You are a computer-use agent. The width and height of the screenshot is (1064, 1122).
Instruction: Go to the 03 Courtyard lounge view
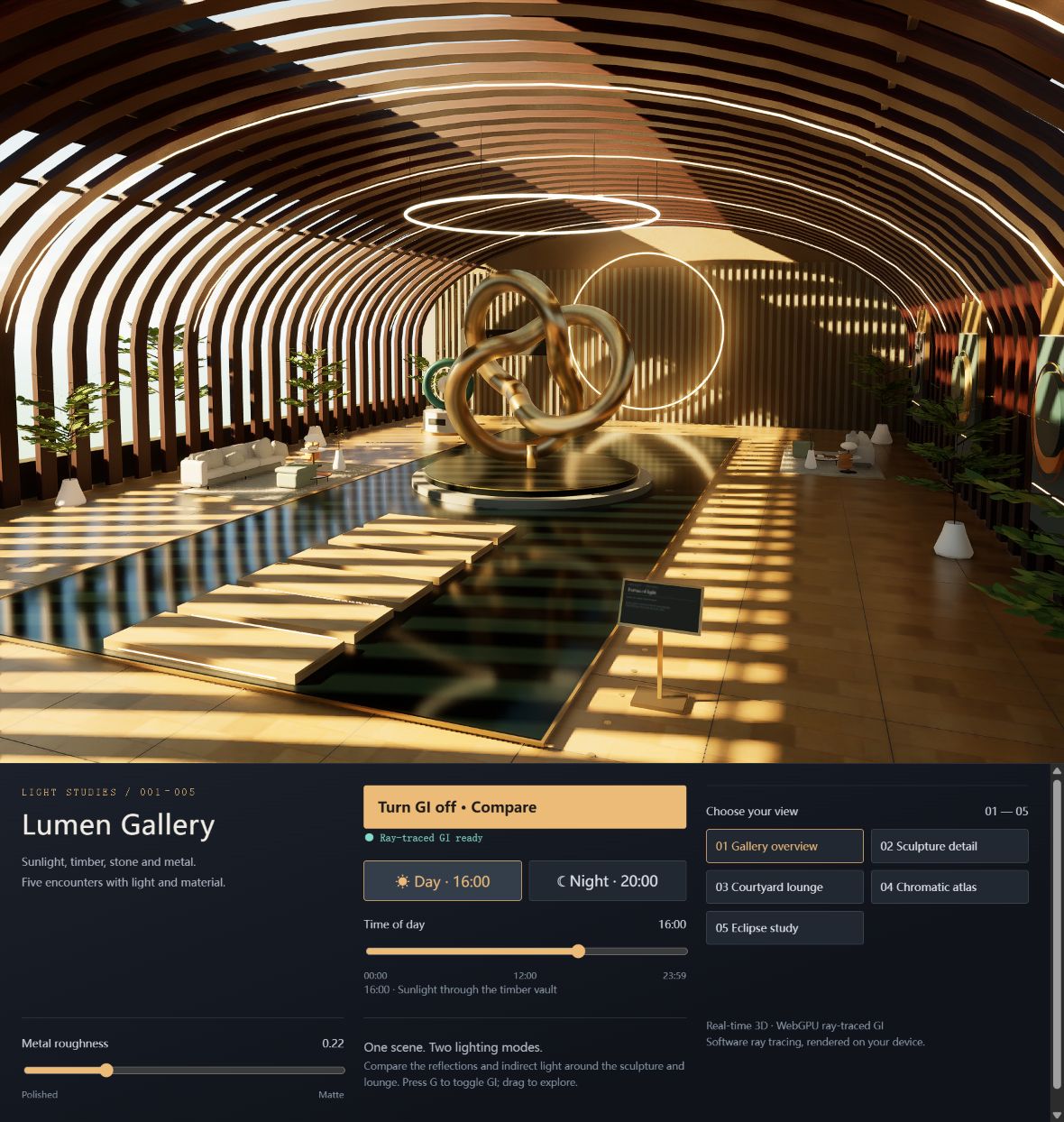[784, 887]
